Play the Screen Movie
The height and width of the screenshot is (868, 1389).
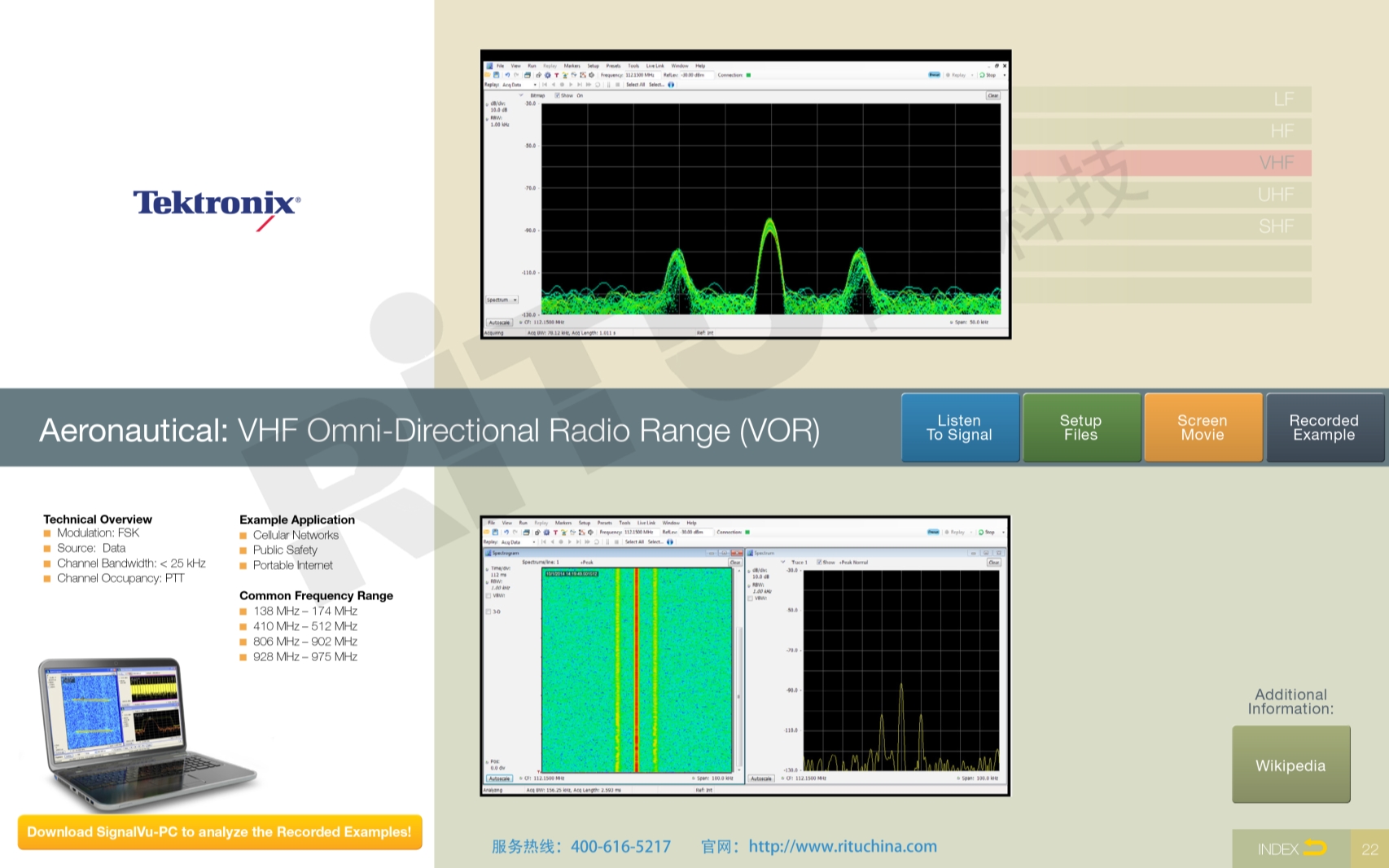1203,427
